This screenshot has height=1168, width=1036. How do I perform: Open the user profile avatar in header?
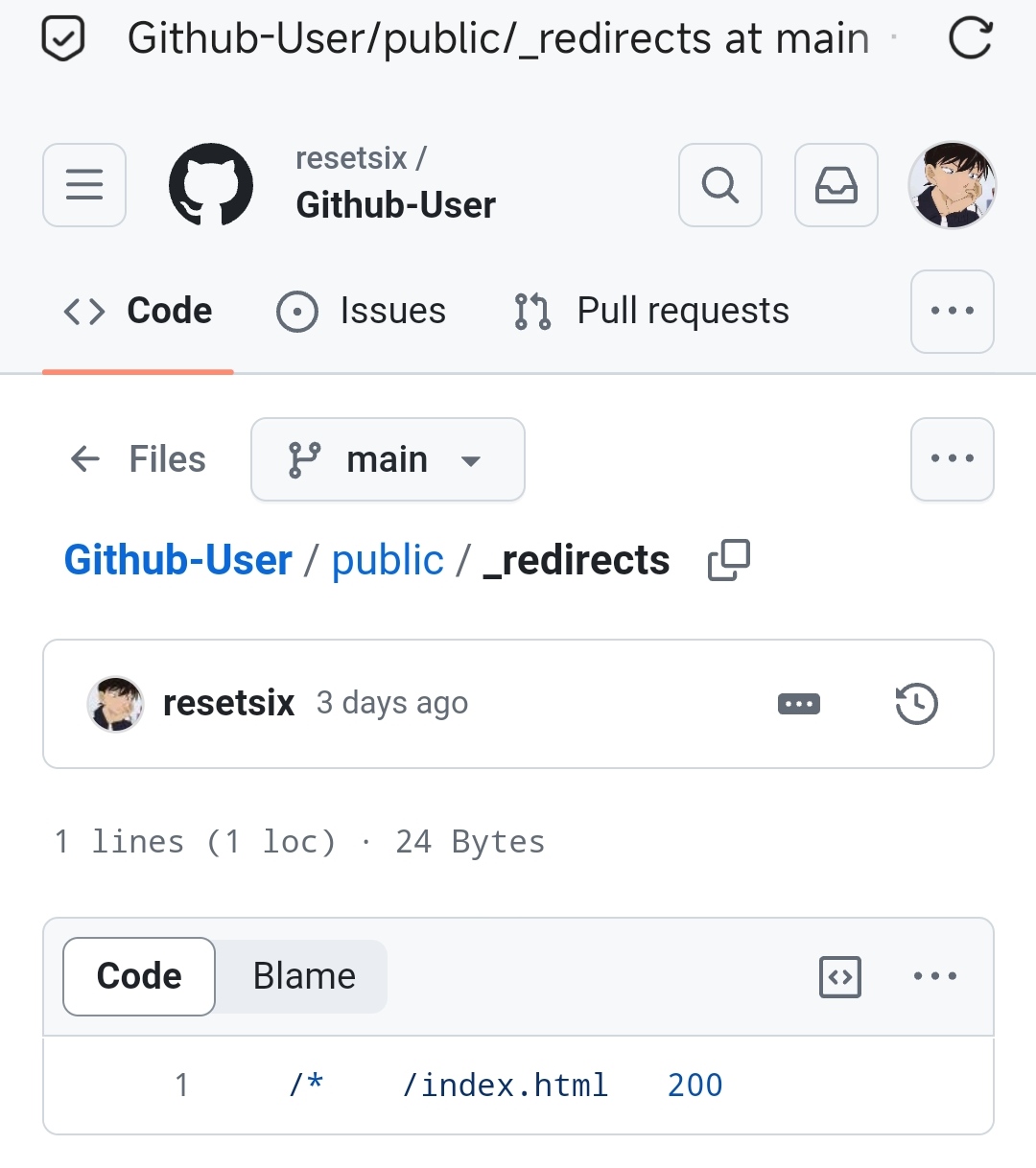[x=953, y=185]
